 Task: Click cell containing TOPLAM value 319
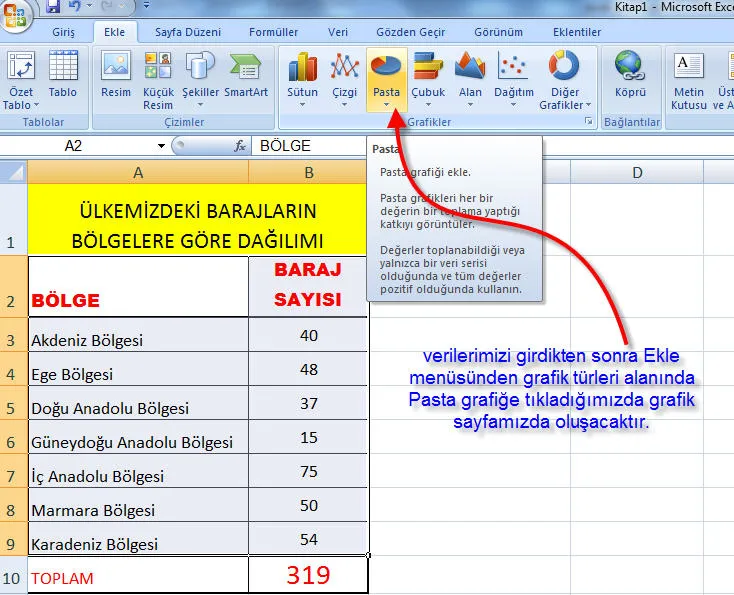click(x=308, y=576)
